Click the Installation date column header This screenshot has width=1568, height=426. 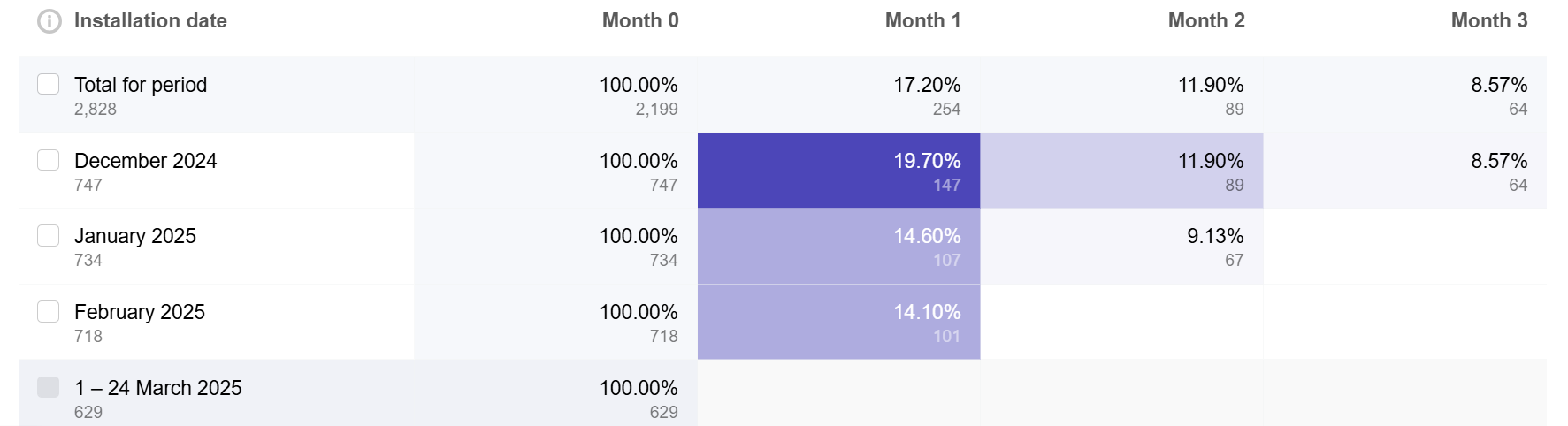click(x=150, y=21)
